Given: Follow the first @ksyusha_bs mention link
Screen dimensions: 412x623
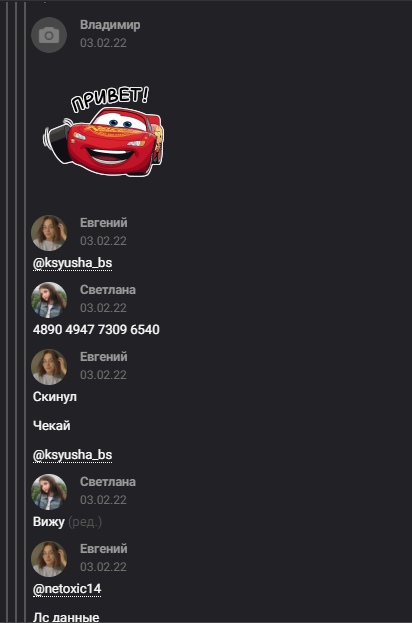Looking at the screenshot, I should [72, 263].
